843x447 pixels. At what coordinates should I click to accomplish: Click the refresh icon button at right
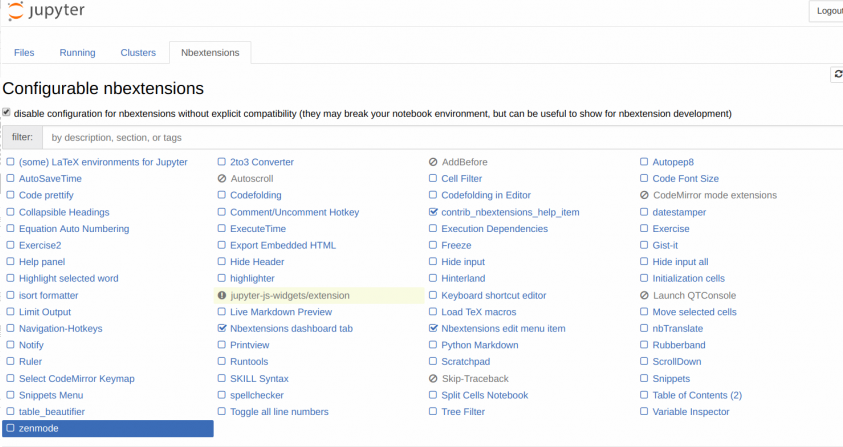(x=837, y=74)
